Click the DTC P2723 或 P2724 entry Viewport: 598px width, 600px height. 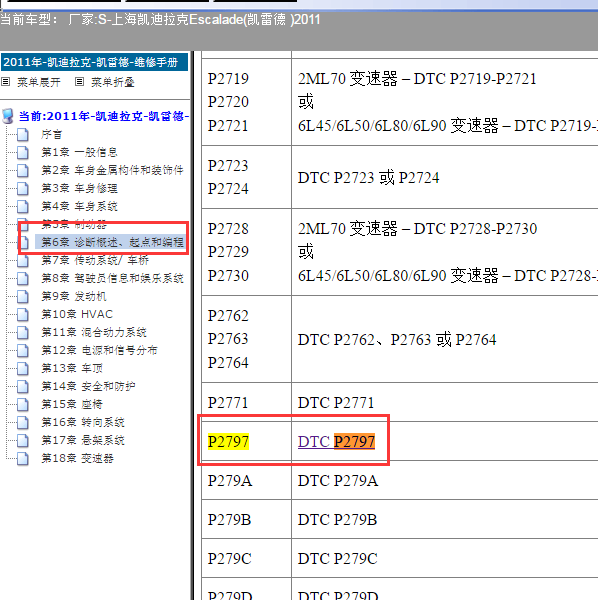(x=368, y=178)
